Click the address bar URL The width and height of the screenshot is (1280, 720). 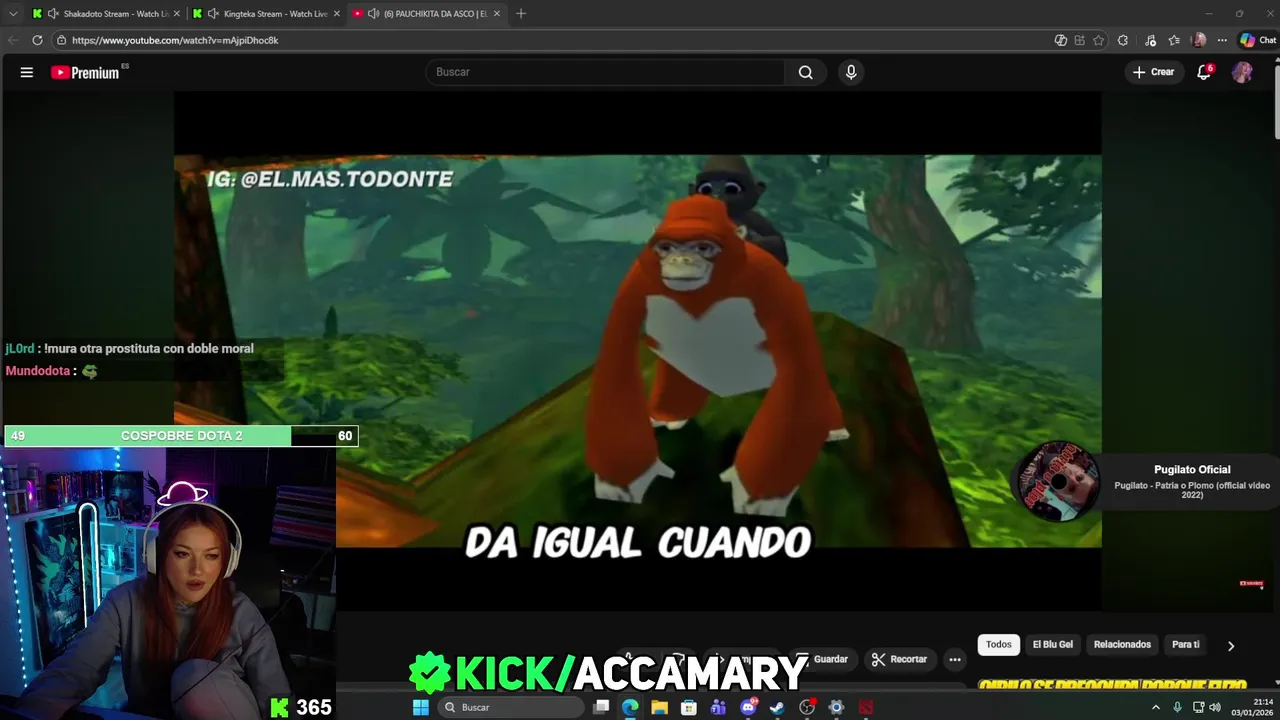175,40
